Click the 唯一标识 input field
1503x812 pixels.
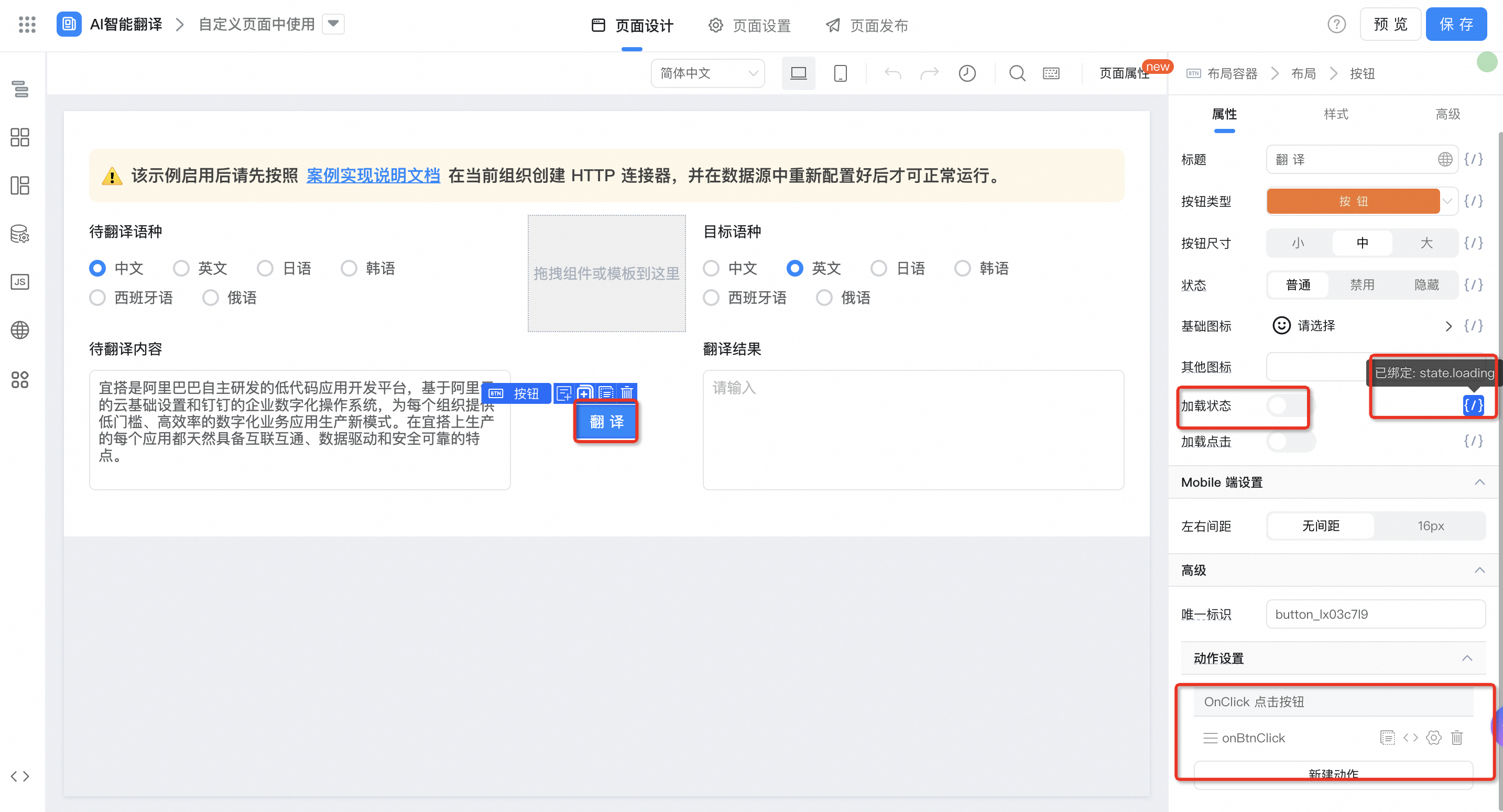point(1375,615)
